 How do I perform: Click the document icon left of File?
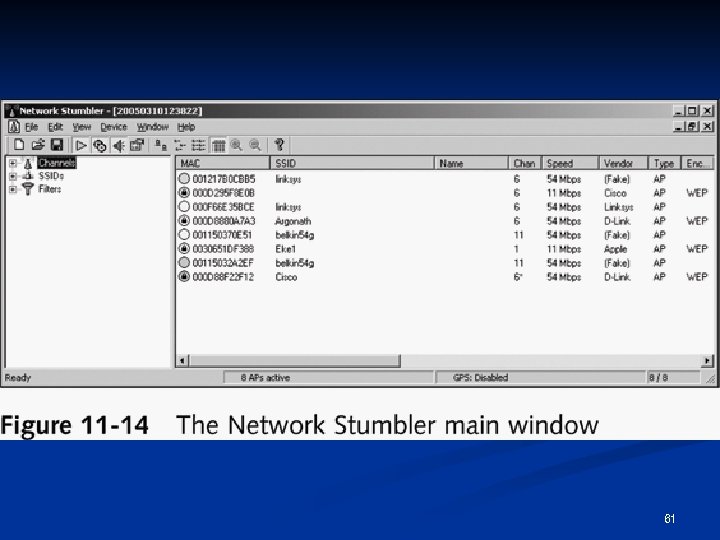click(14, 126)
